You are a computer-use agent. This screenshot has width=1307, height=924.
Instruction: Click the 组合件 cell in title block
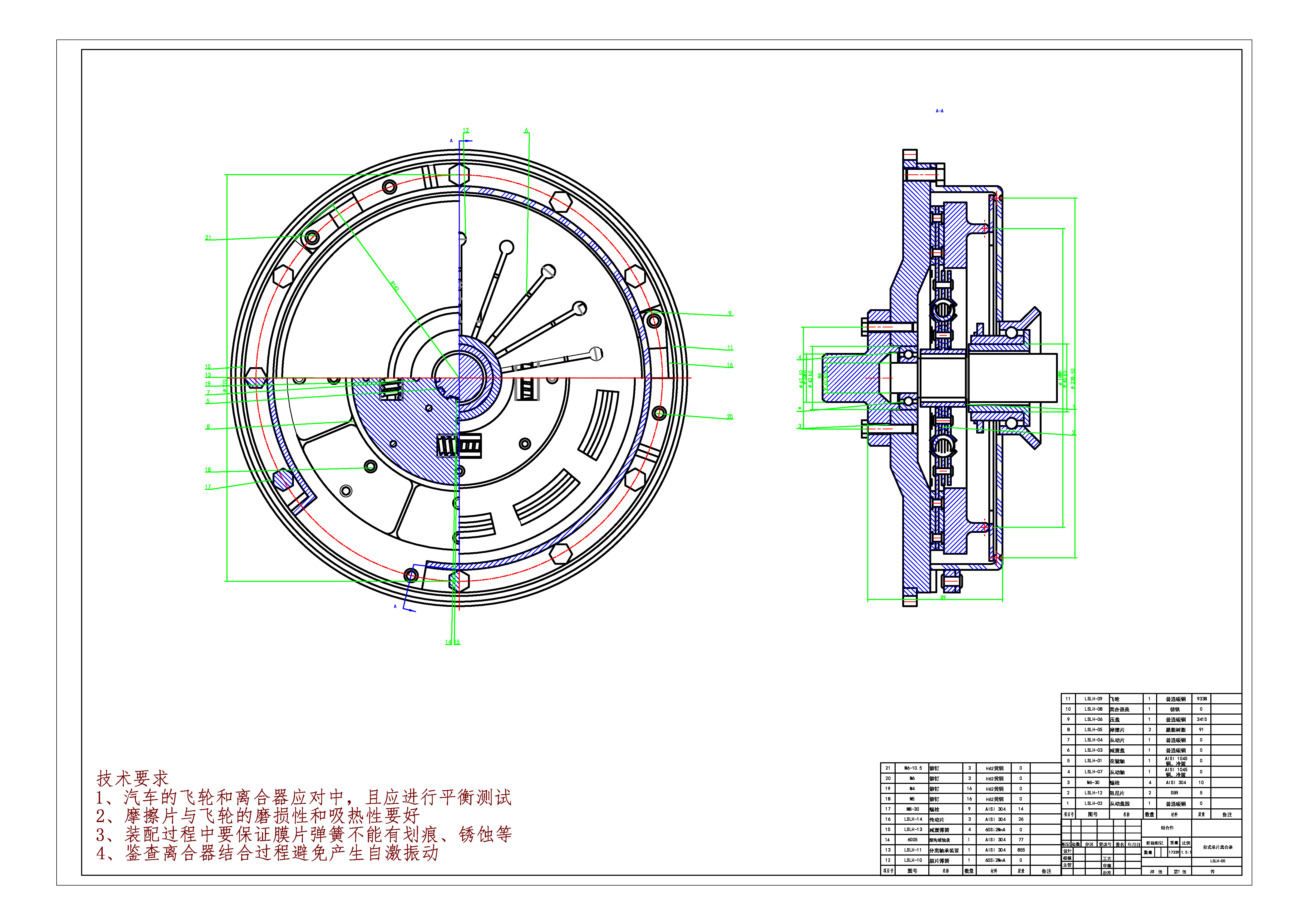[1167, 828]
